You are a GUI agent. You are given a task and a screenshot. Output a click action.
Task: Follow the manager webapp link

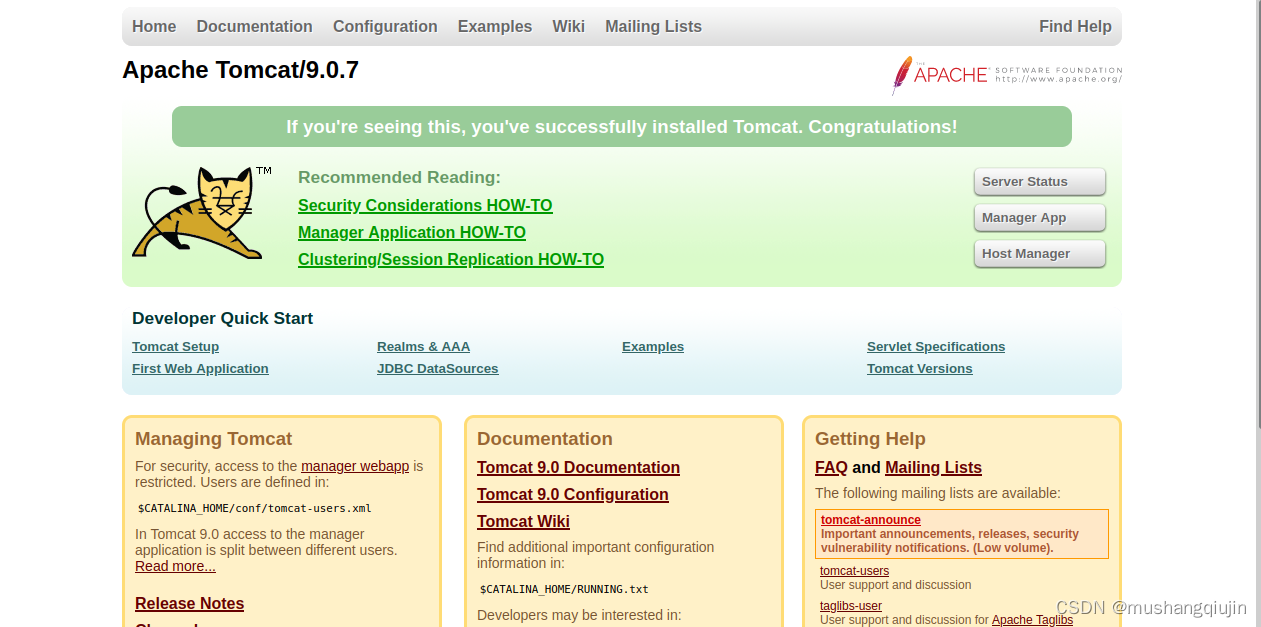click(x=355, y=466)
